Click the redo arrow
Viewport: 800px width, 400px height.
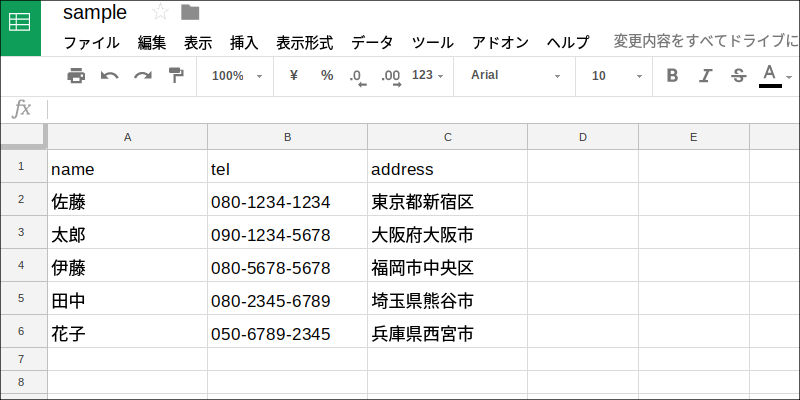point(143,76)
